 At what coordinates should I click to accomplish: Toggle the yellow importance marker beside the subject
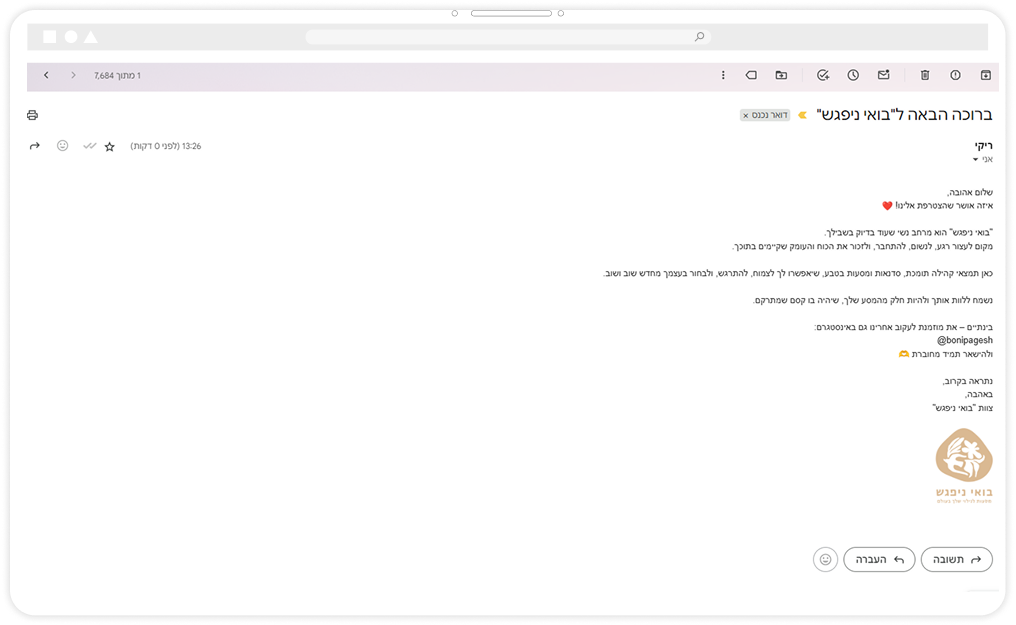point(802,115)
